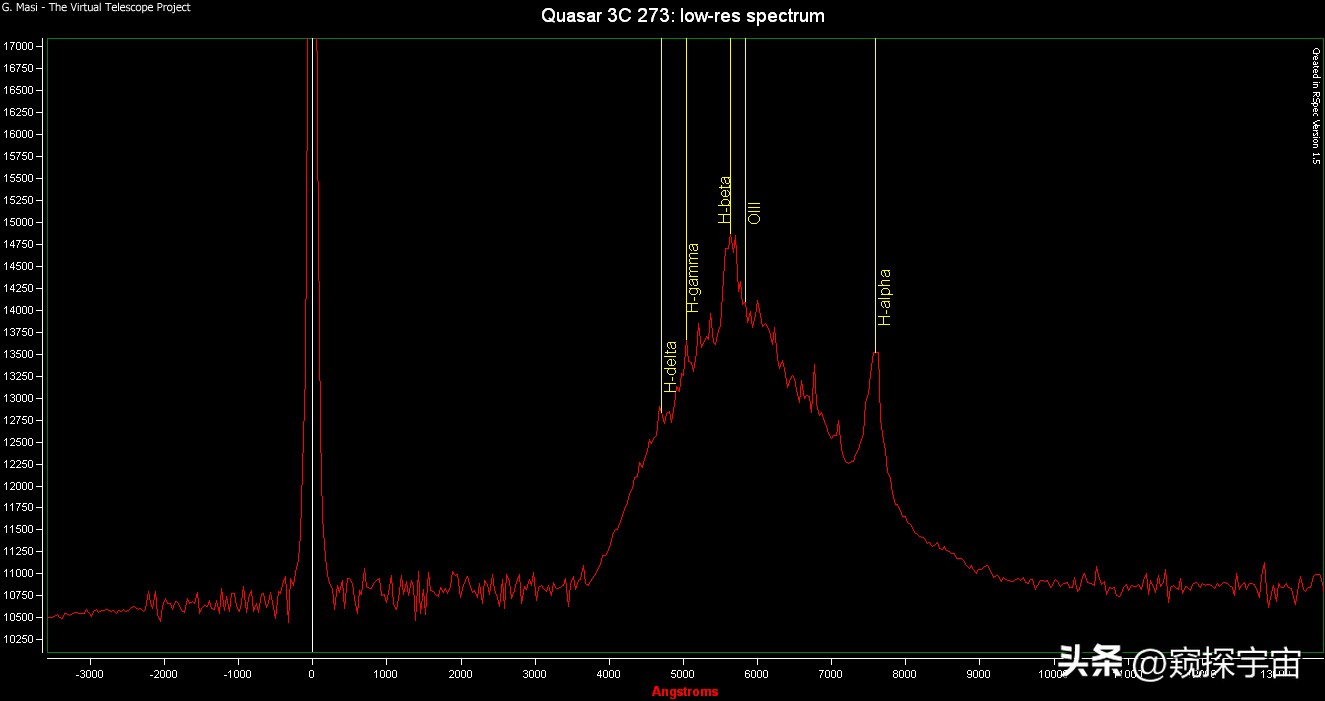This screenshot has width=1325, height=701.
Task: Select the 13500 y-axis tick value
Action: [x=23, y=354]
